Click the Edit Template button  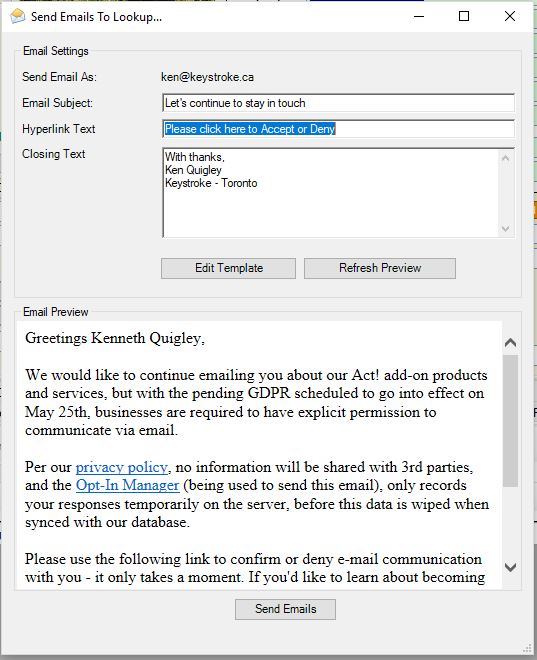point(229,268)
